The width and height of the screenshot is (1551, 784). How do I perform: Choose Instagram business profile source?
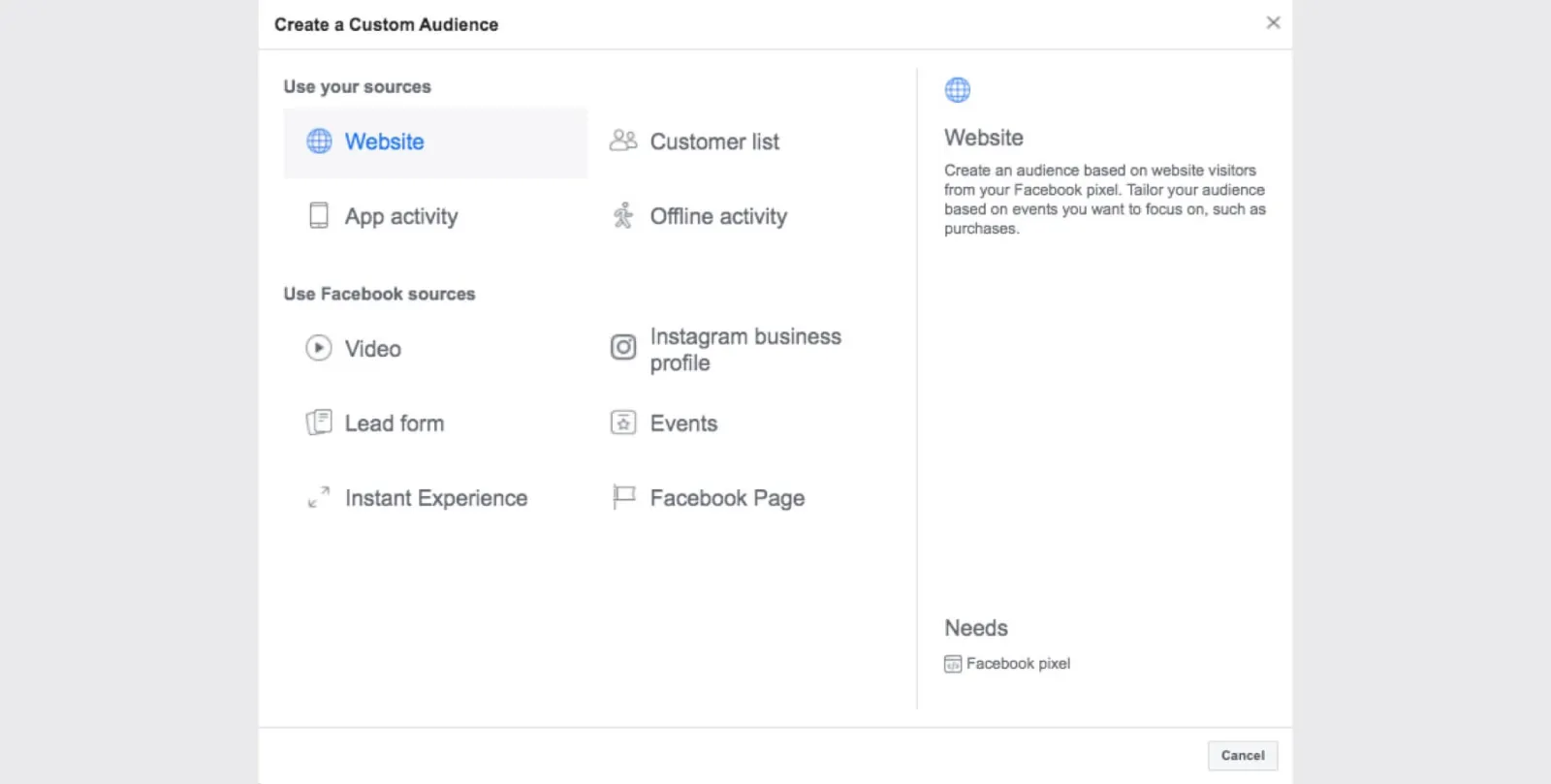point(745,350)
